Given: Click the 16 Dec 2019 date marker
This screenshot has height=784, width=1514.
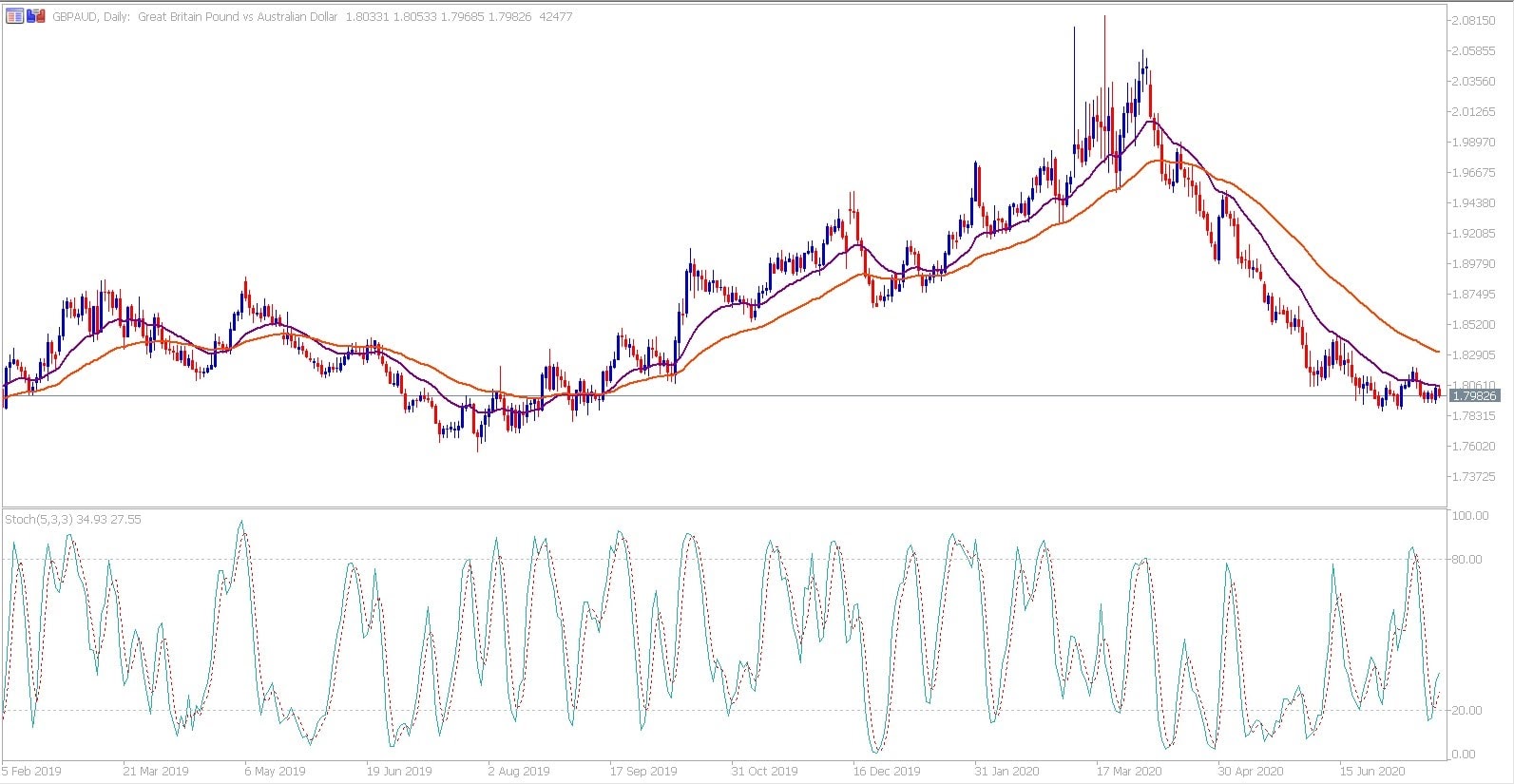Looking at the screenshot, I should 886,771.
